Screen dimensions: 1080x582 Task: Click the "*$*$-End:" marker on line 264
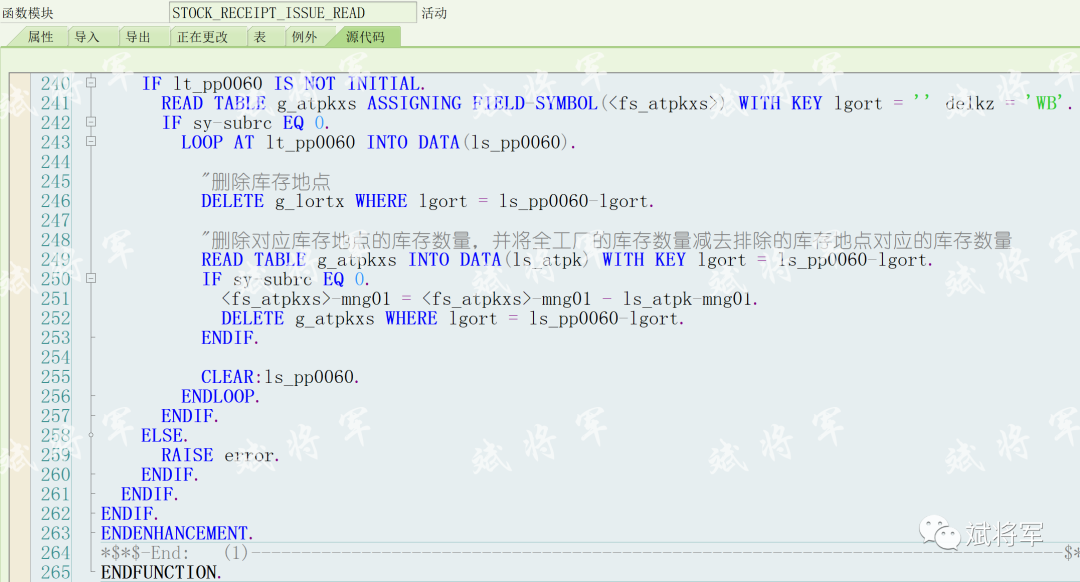coord(145,553)
